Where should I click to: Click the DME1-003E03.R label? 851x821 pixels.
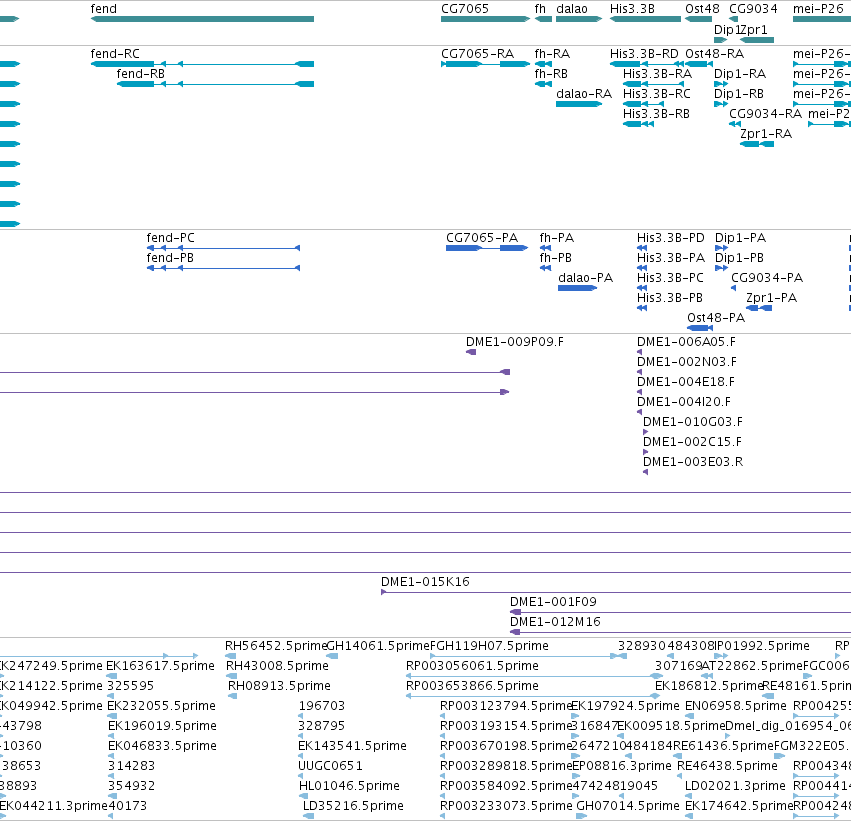point(693,462)
